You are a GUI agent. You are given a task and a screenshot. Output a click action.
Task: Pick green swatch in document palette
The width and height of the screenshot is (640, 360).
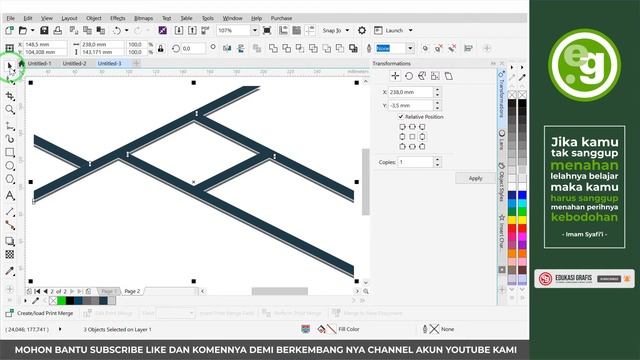pyautogui.click(x=61, y=301)
